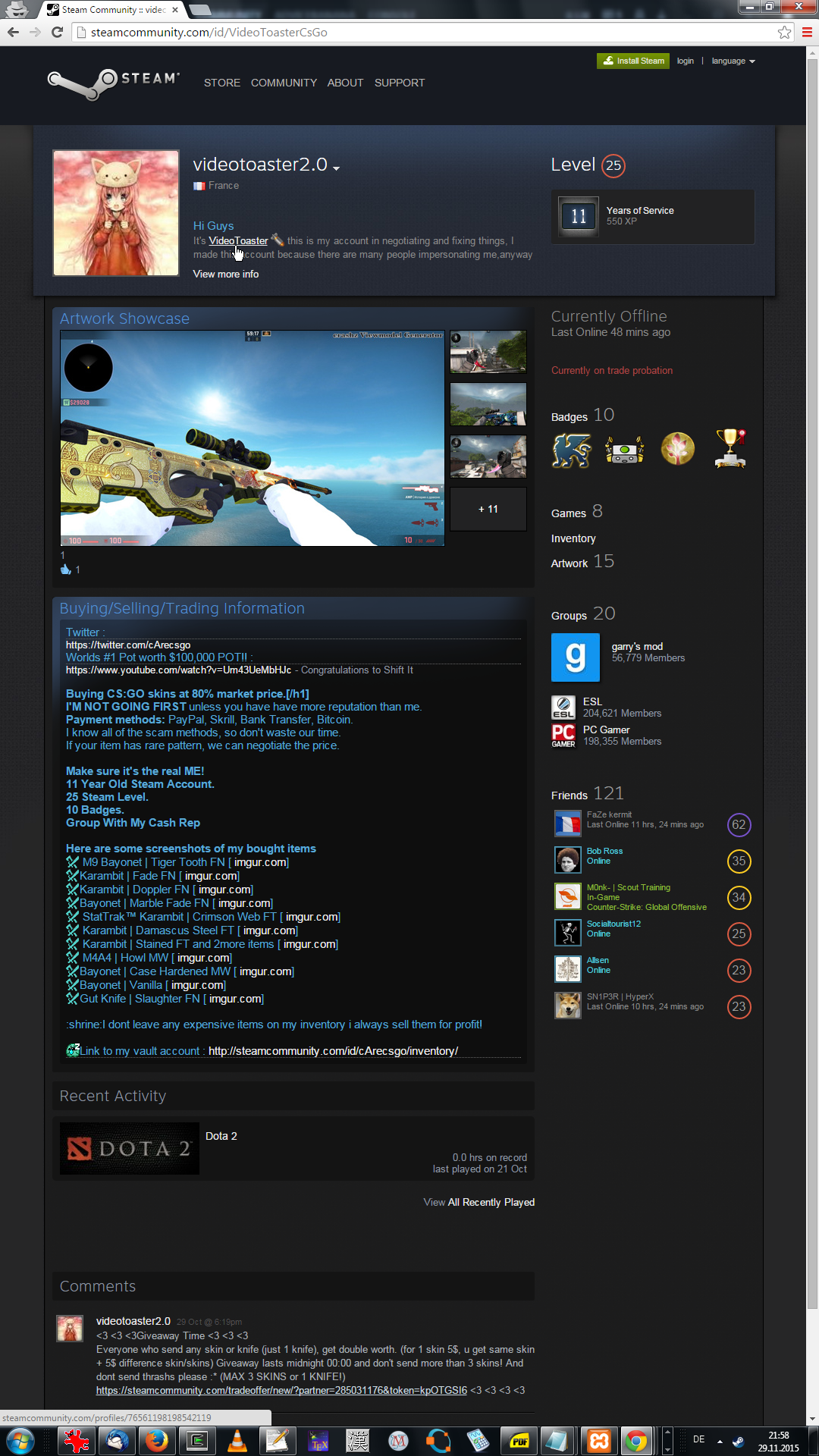Screen dimensions: 819x1456
Task: Open Firefox from the Windows taskbar
Action: (157, 1439)
